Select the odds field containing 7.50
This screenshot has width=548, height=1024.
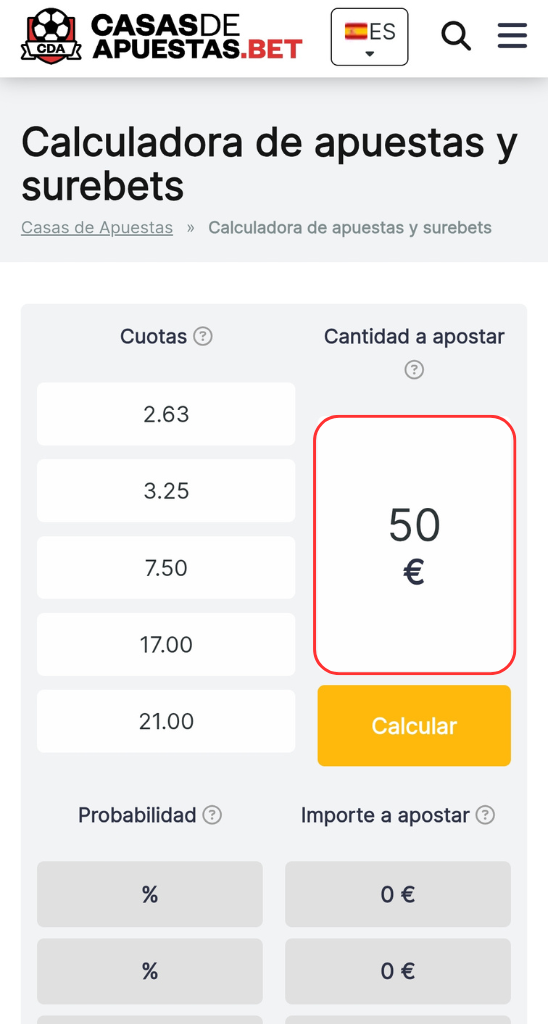[166, 568]
